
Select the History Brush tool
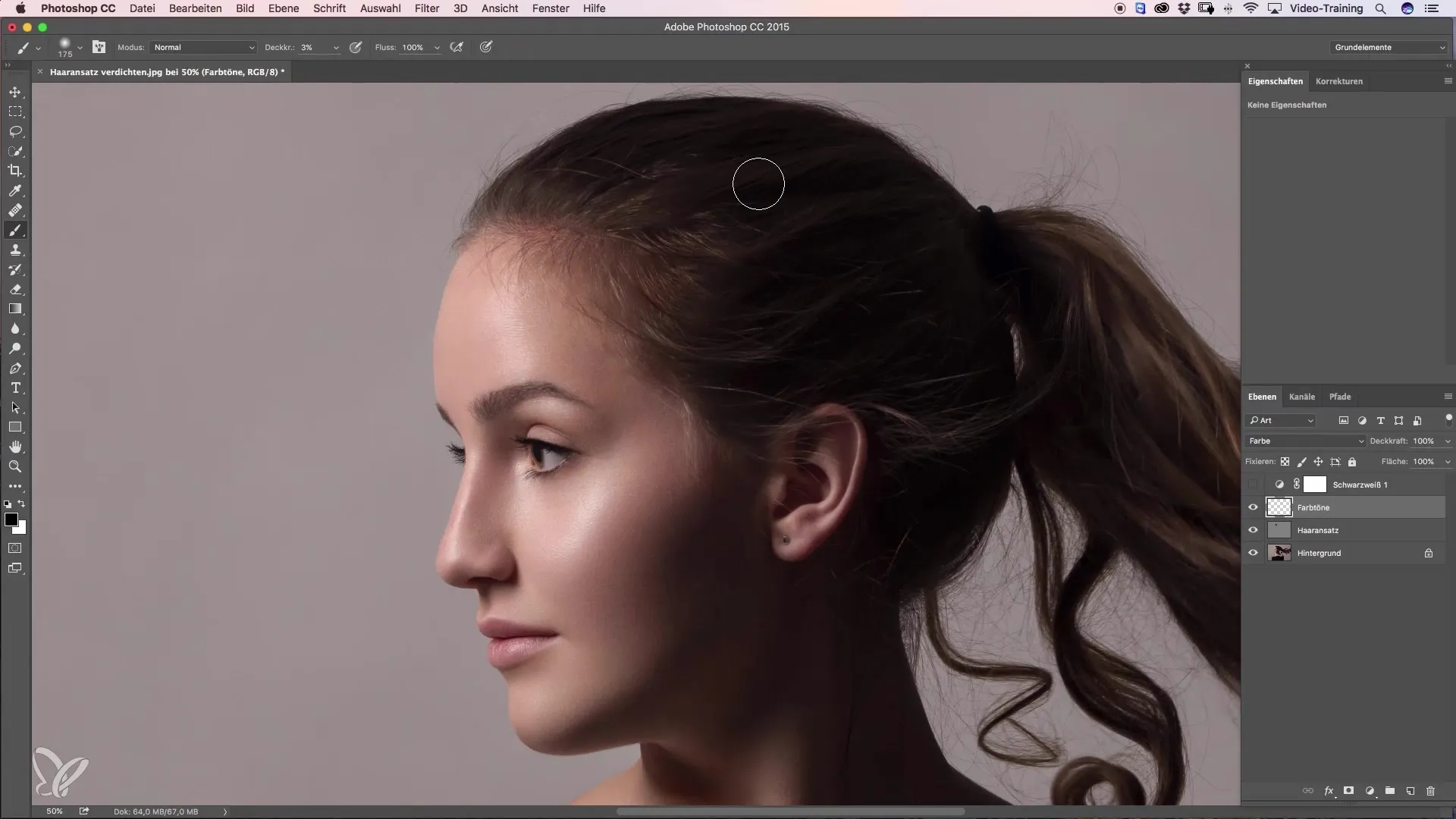point(15,269)
